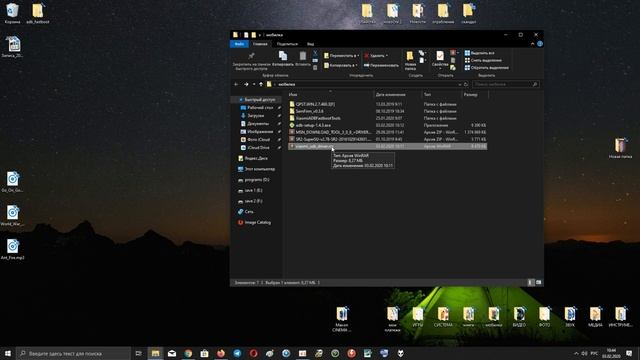Select the XiaomiADBFastbootTools folder row
The width and height of the screenshot is (640, 360).
tap(387, 118)
